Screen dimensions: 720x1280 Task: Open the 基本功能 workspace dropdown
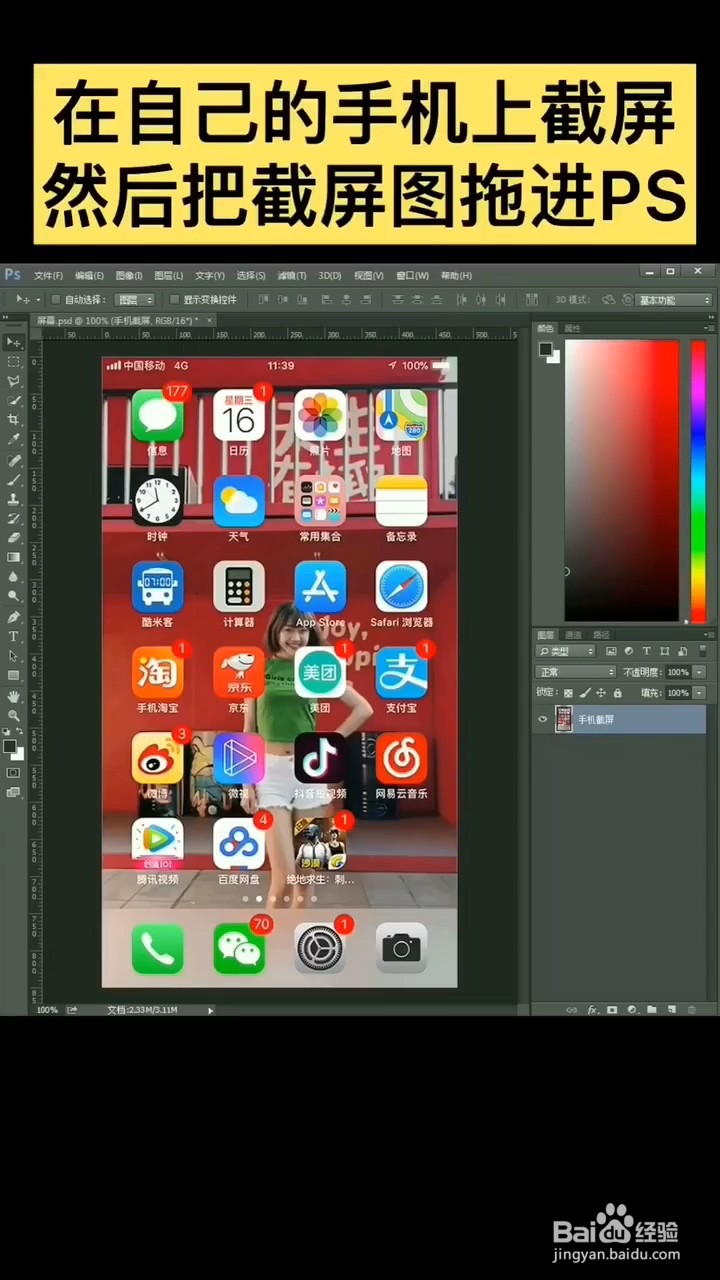[x=675, y=299]
